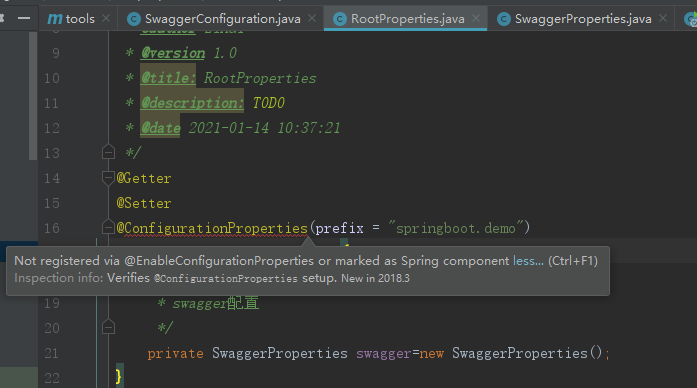Close the tools tab
697x388 pixels.
pyautogui.click(x=106, y=18)
